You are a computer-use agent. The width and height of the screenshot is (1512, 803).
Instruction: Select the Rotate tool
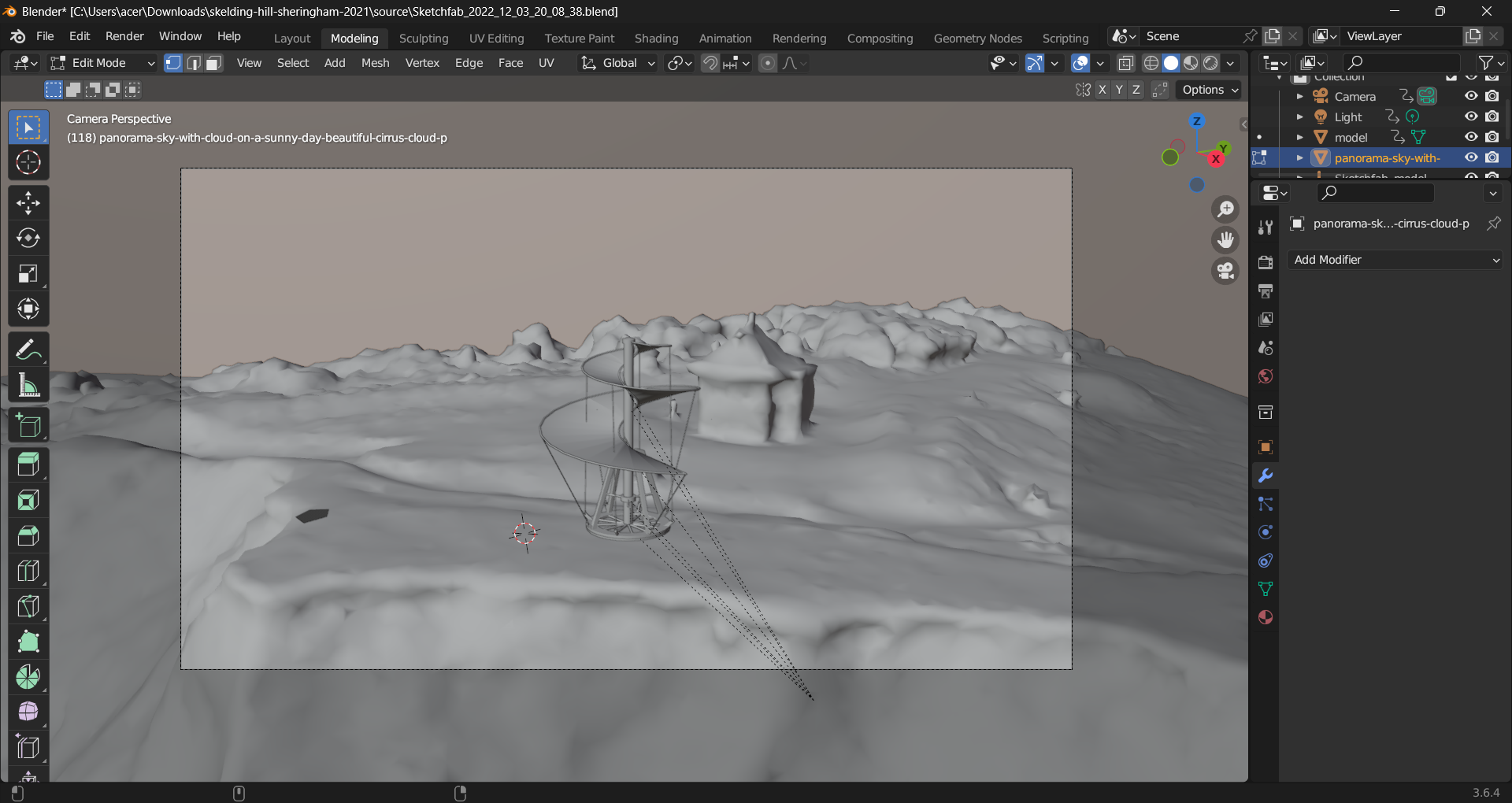(28, 238)
